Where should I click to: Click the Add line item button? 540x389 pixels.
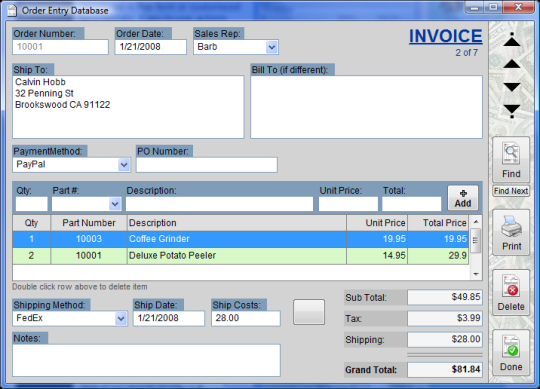463,198
